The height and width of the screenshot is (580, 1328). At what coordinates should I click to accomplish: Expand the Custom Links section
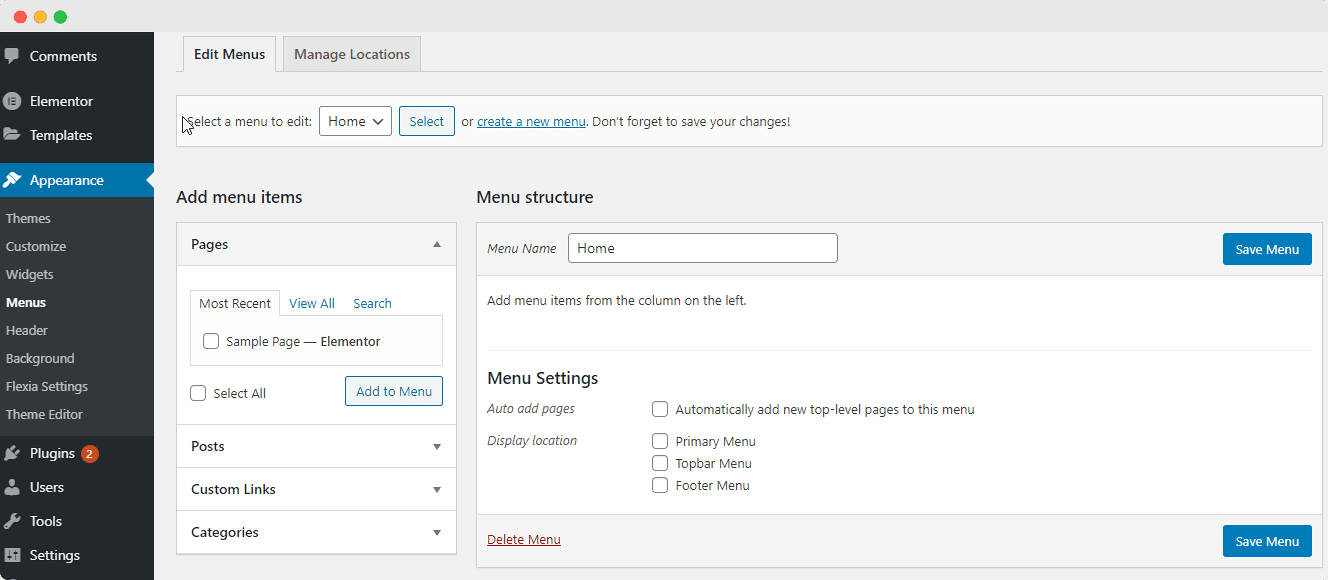point(316,489)
